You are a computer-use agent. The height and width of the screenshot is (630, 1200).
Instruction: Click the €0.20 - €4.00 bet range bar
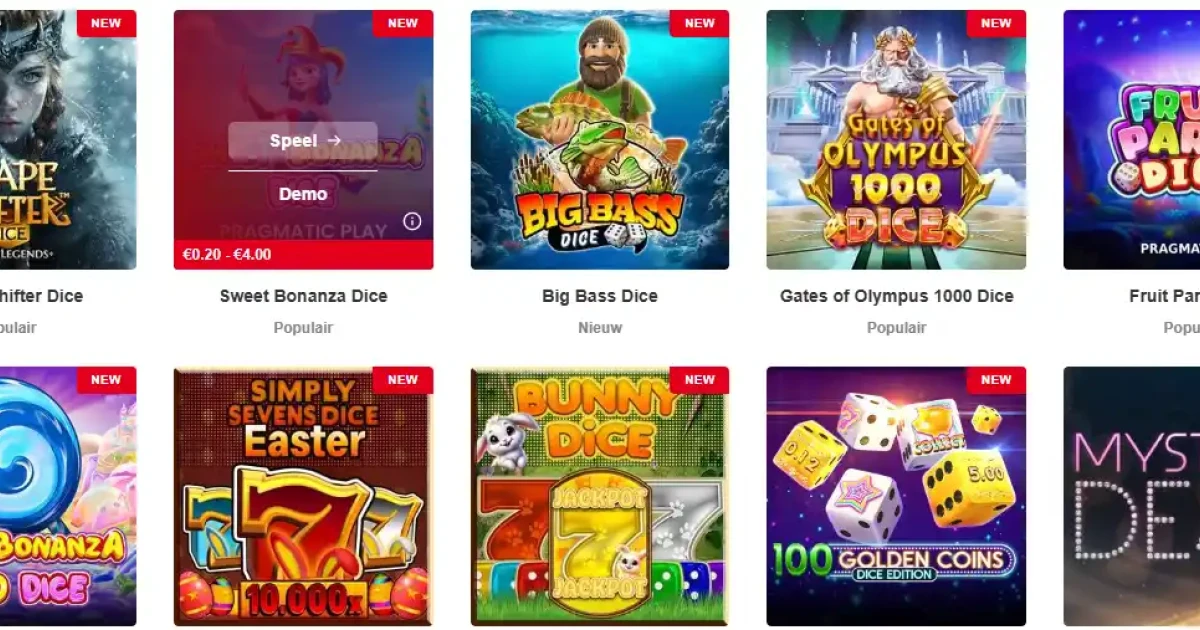click(x=303, y=254)
